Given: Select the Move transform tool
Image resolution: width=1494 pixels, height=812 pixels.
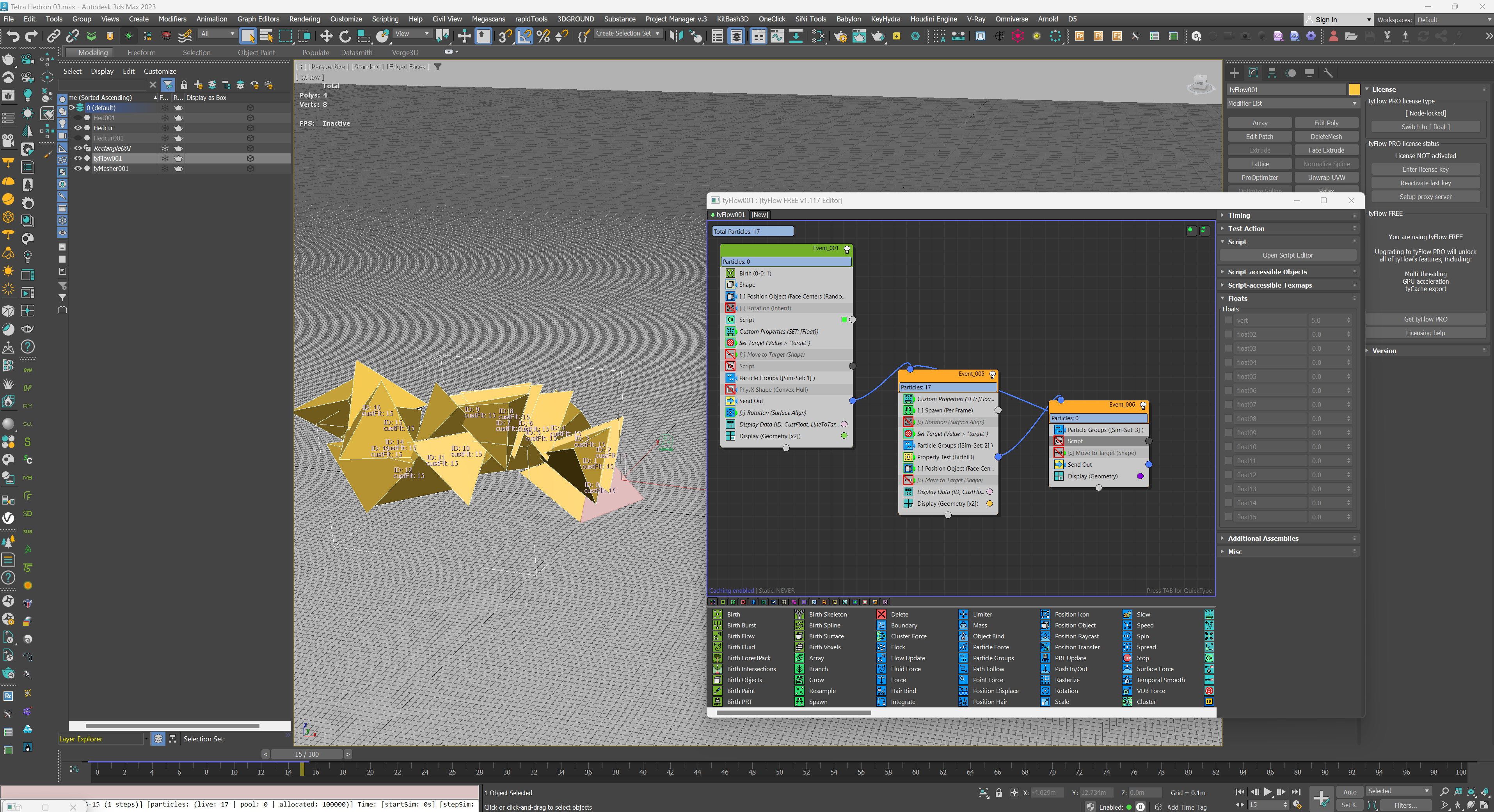Looking at the screenshot, I should click(326, 37).
